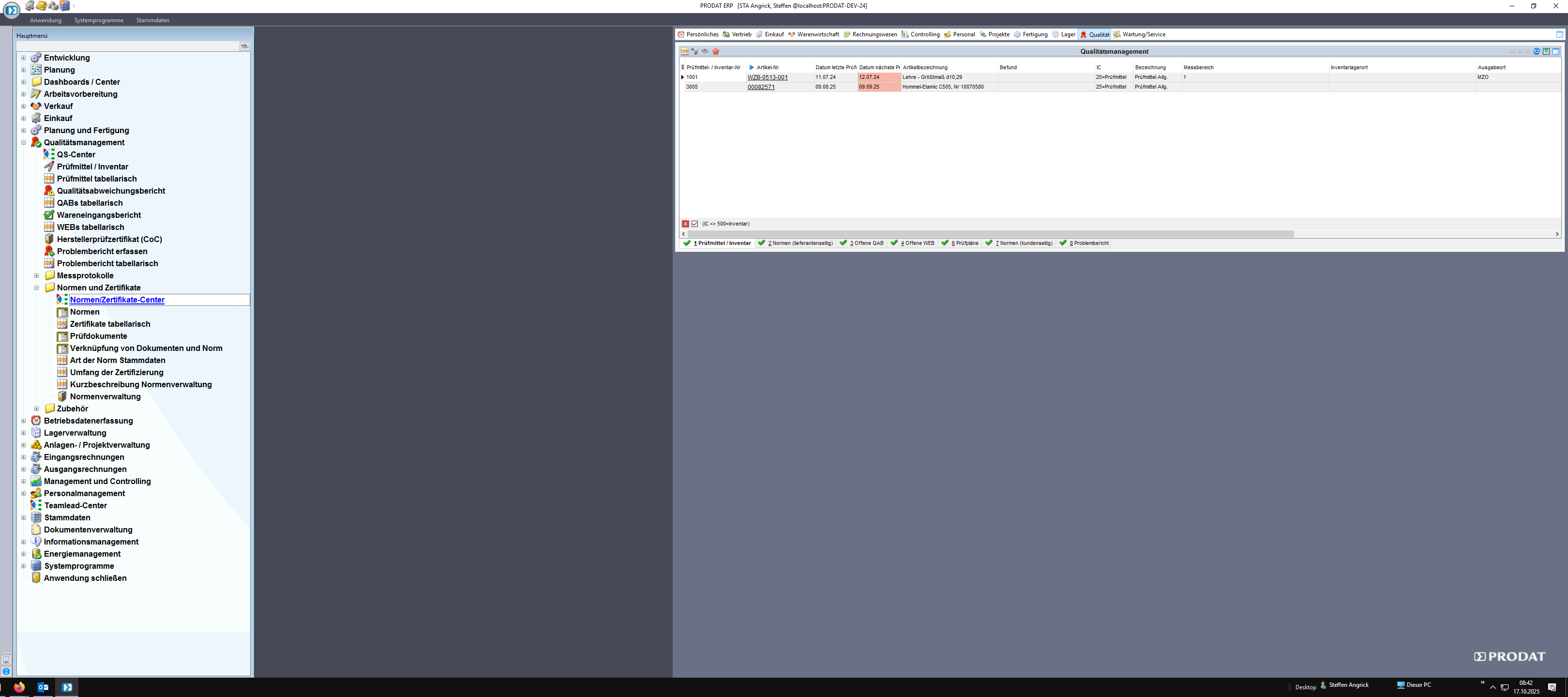Switch to the Controlling module tab

tap(920, 34)
